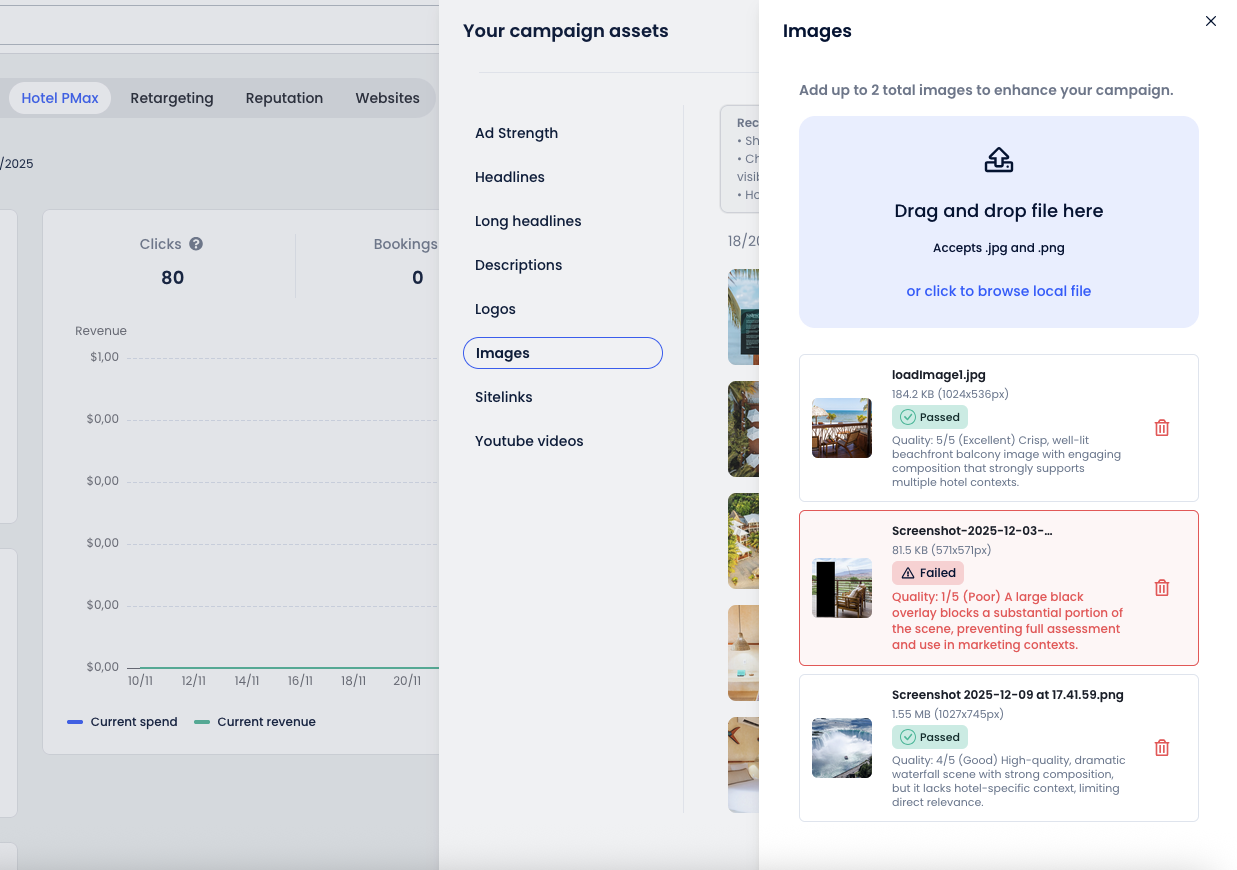Image resolution: width=1237 pixels, height=870 pixels.
Task: Delete the failed Screenshot-2025-12-03 image
Action: point(1161,588)
